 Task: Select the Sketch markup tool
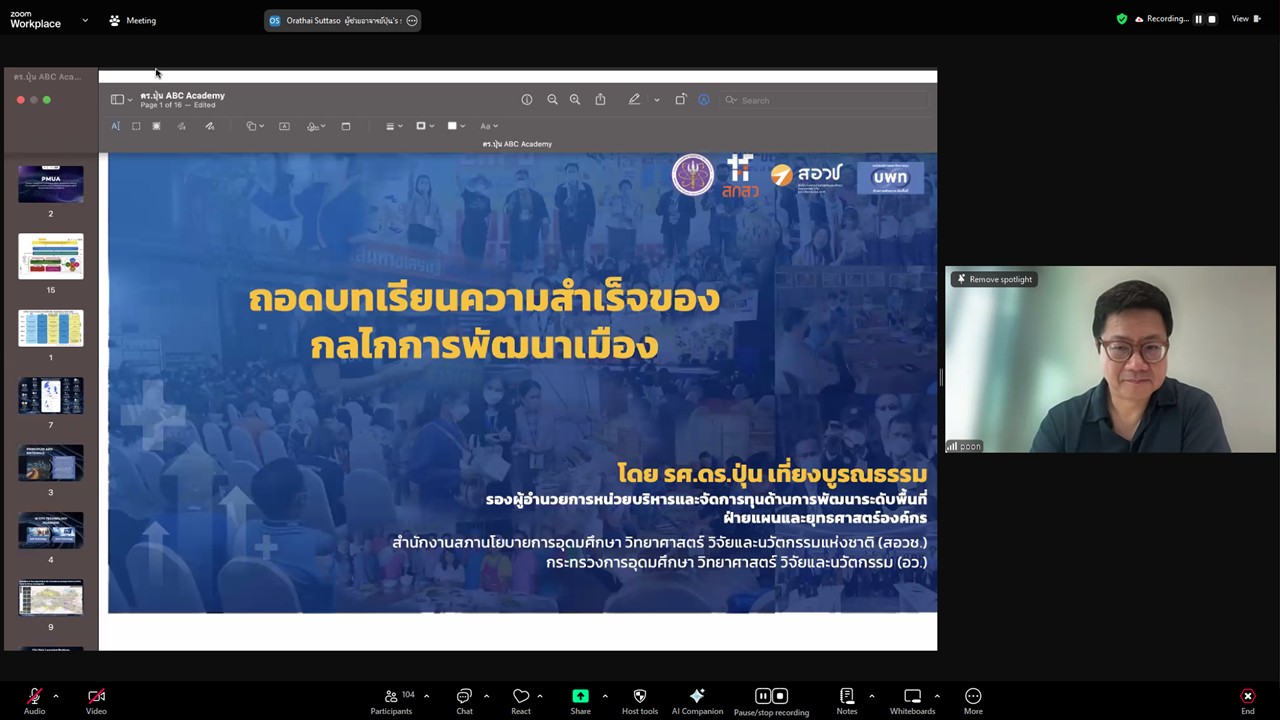pos(181,126)
